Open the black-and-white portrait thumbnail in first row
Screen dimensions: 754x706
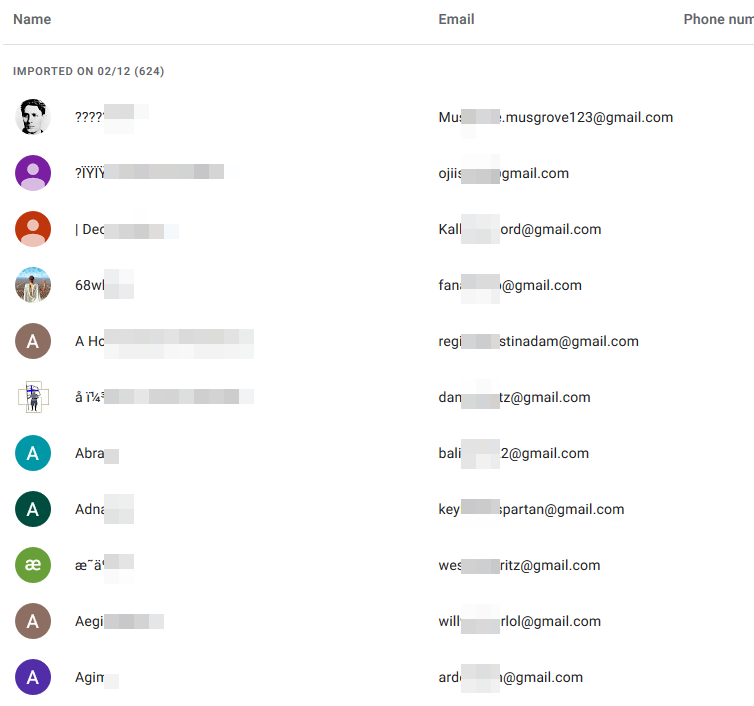[x=33, y=117]
